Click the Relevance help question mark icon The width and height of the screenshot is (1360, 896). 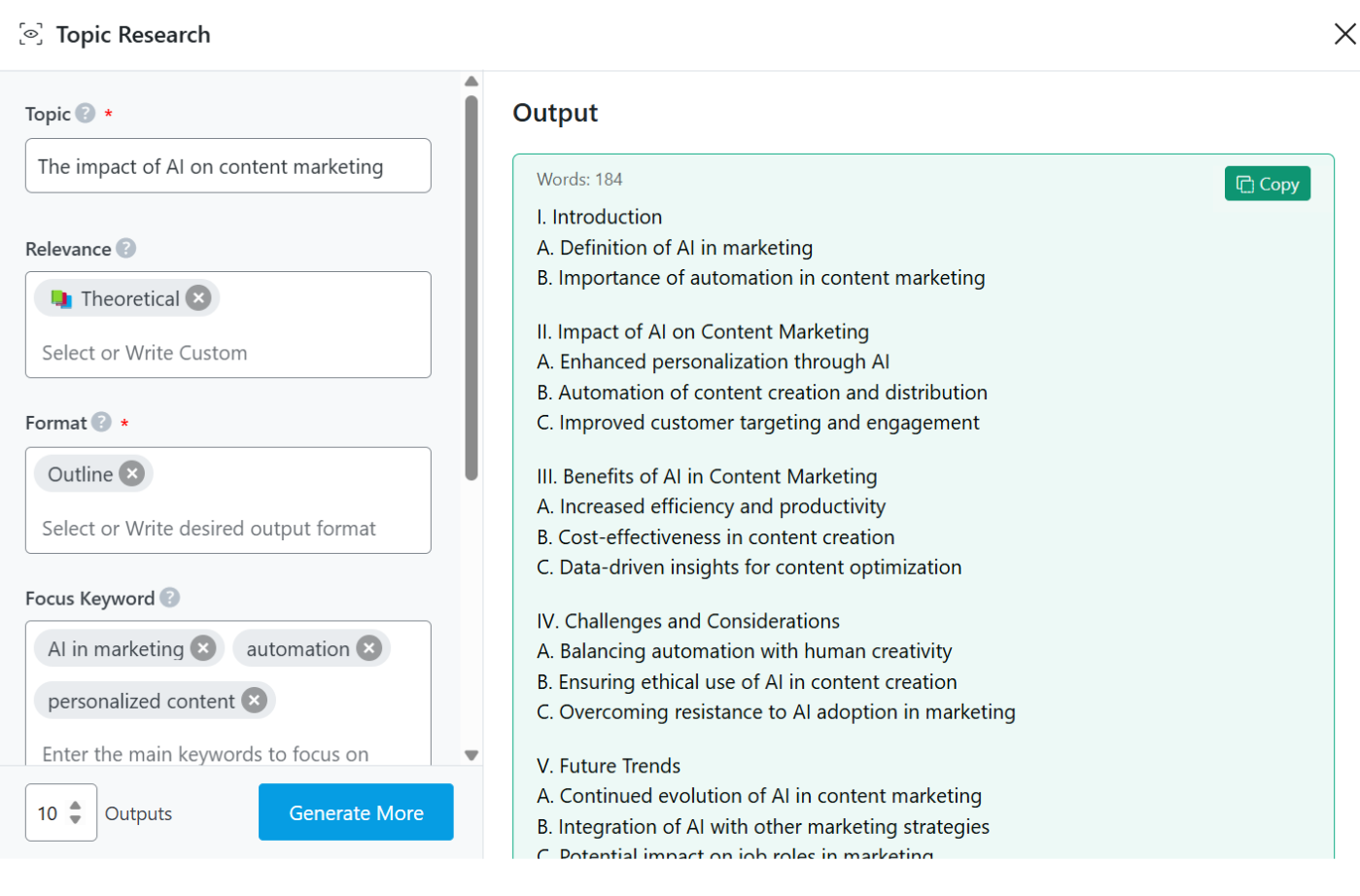pos(126,249)
